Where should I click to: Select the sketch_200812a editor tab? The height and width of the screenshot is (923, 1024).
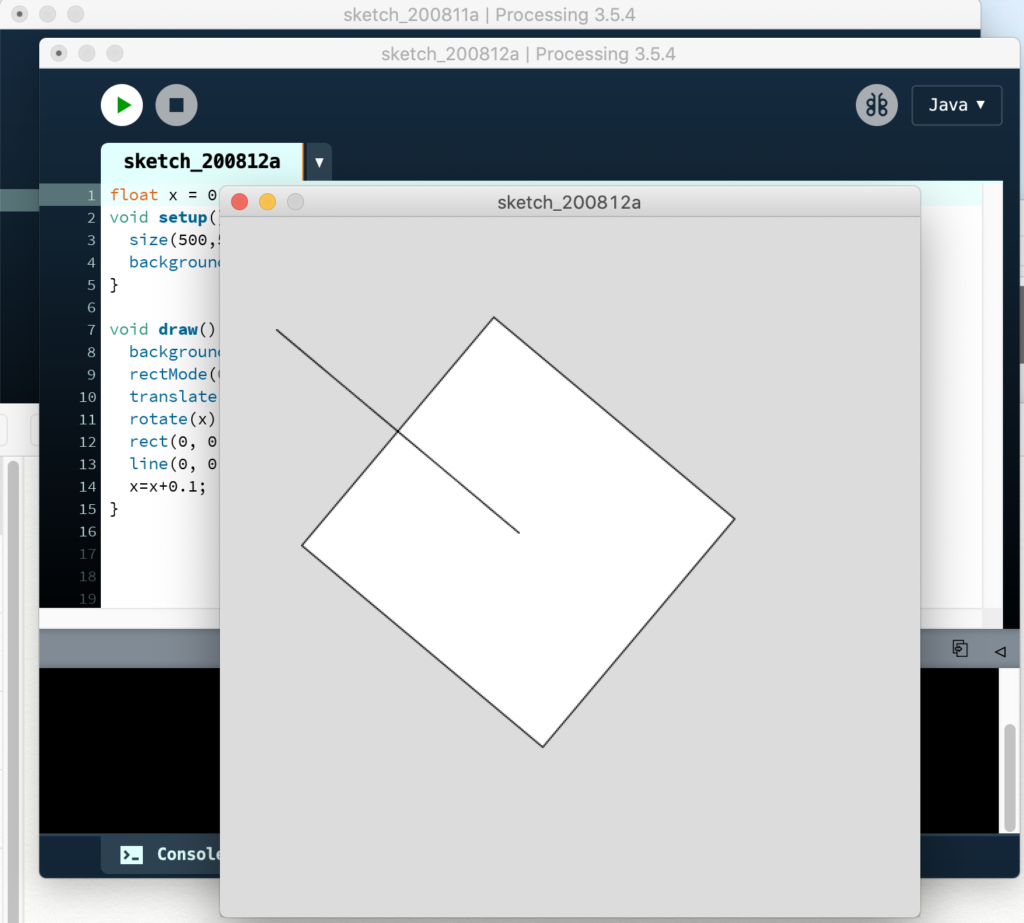pyautogui.click(x=201, y=162)
